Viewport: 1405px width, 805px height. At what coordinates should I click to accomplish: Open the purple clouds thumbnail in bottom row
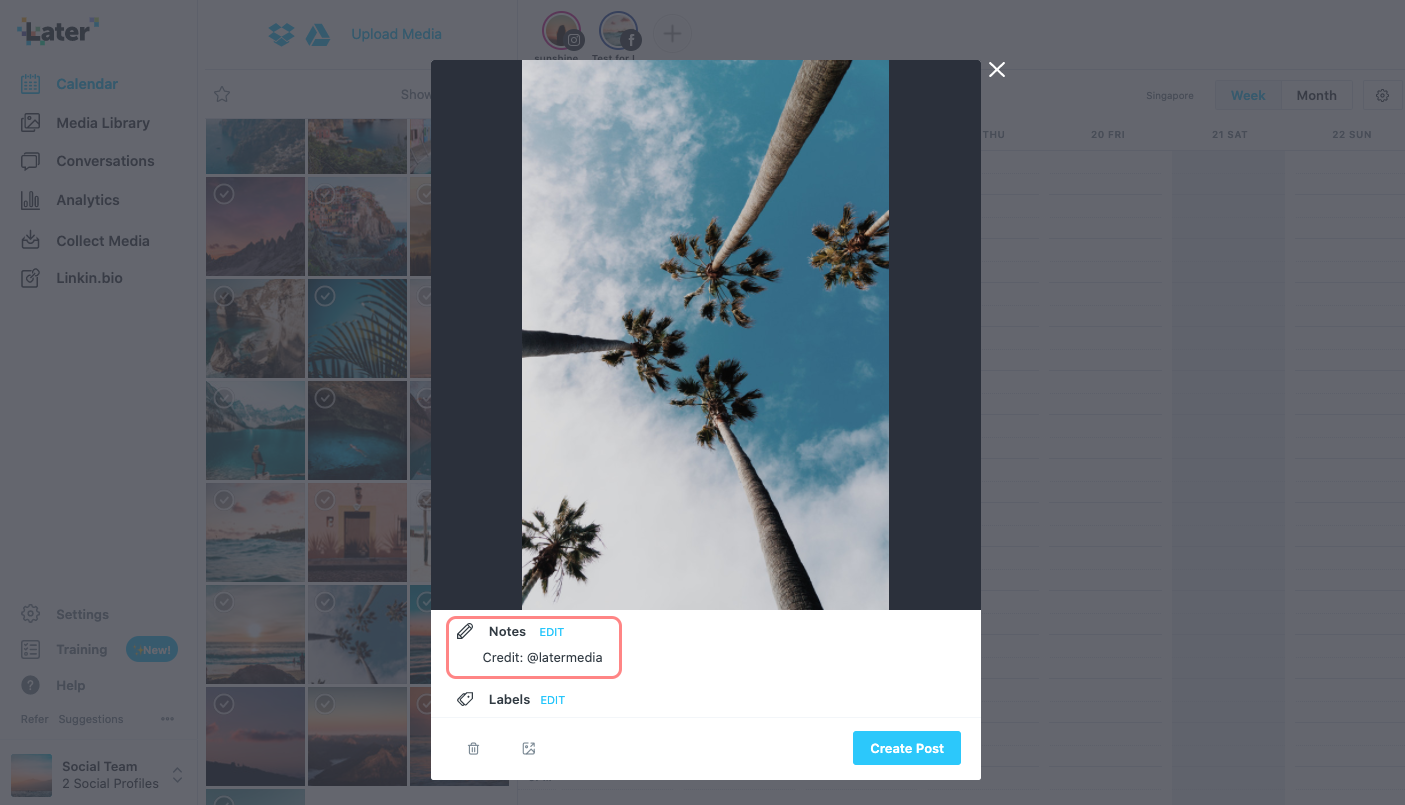point(255,736)
